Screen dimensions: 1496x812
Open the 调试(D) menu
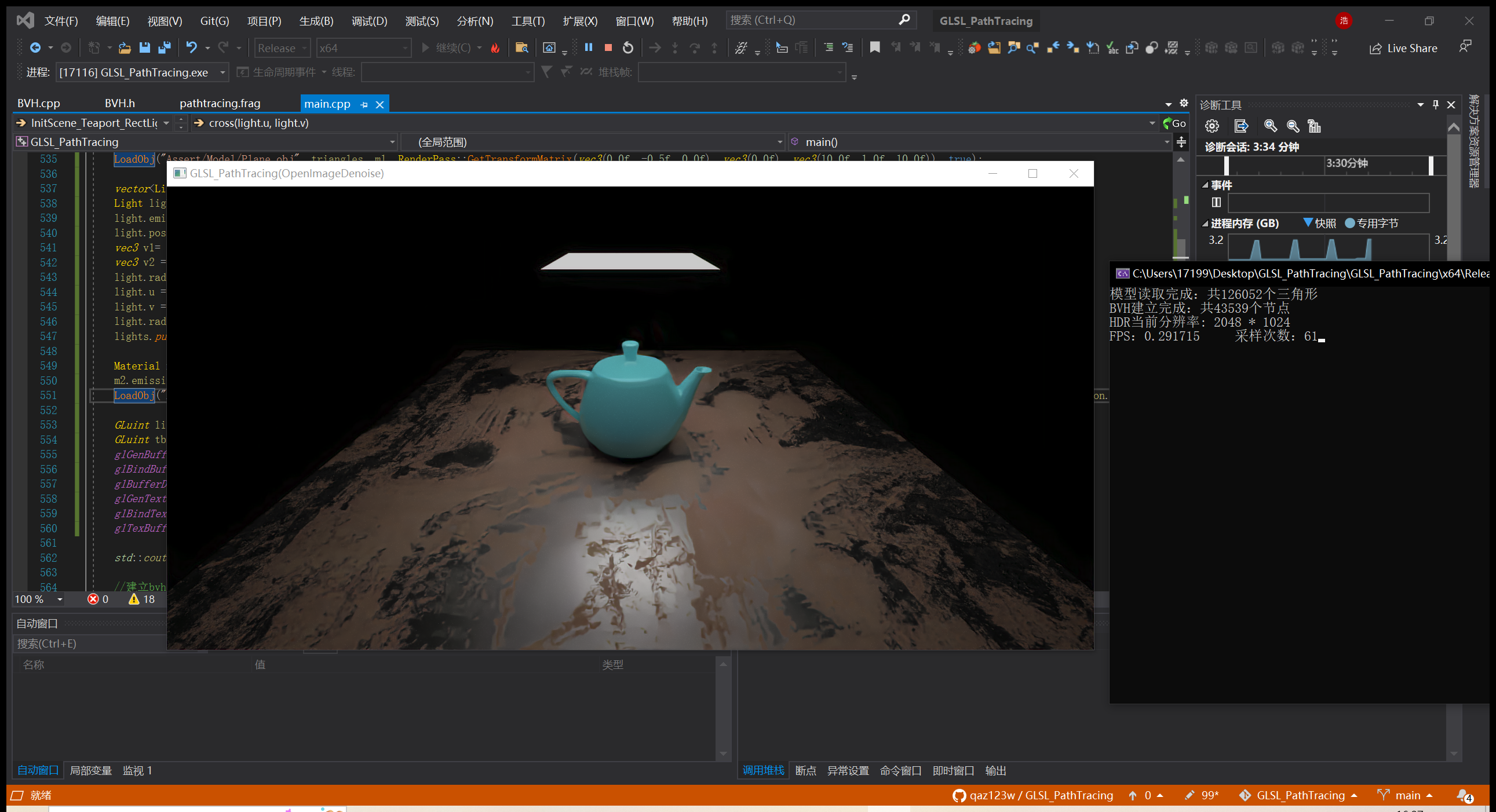(x=368, y=20)
